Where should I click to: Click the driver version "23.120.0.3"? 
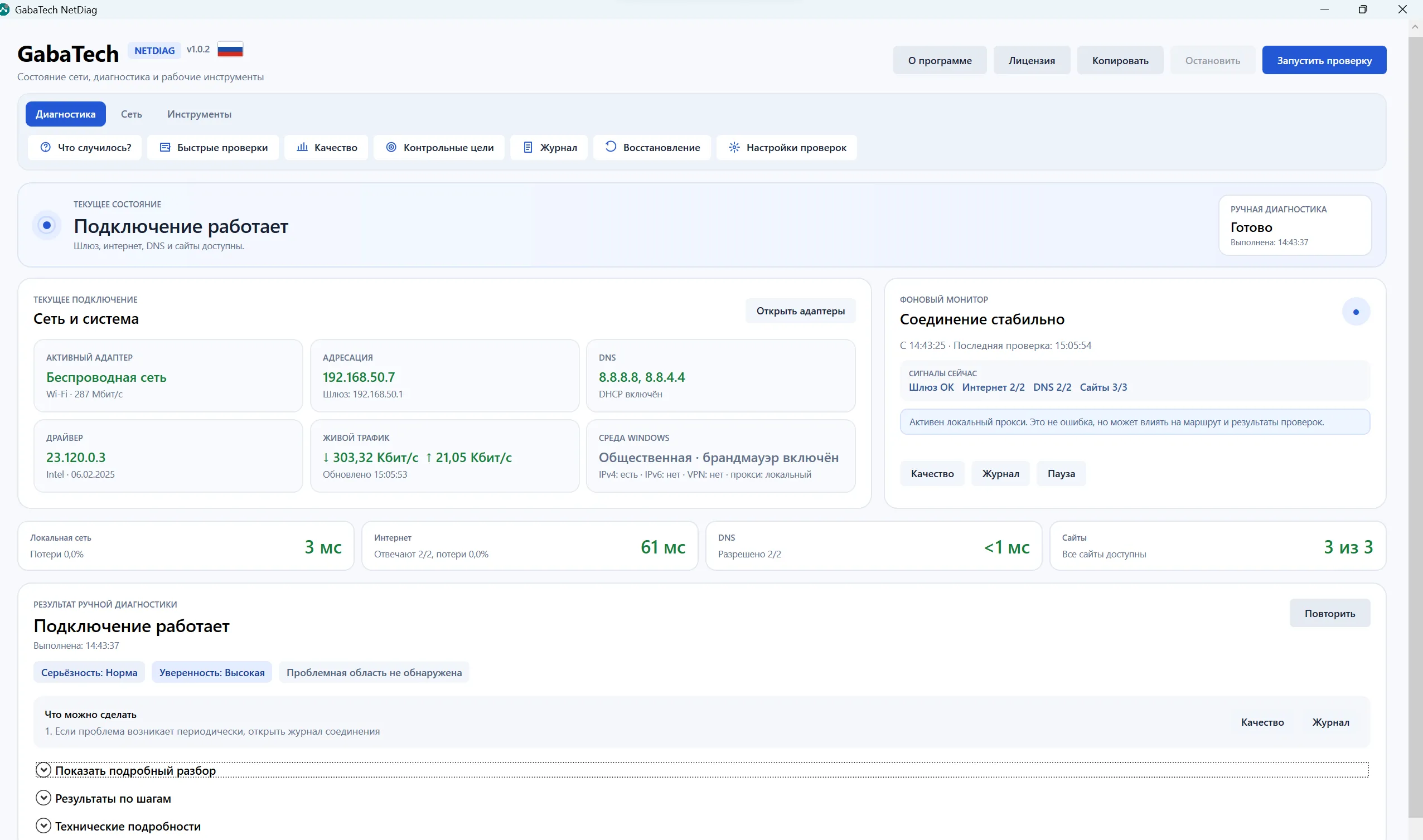76,458
